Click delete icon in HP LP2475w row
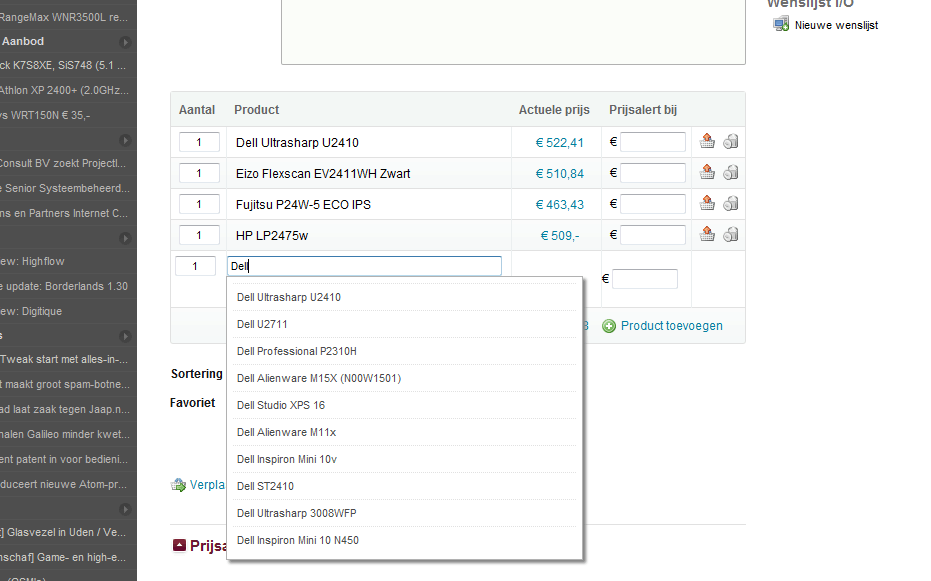Image resolution: width=931 pixels, height=581 pixels. pyautogui.click(x=731, y=234)
